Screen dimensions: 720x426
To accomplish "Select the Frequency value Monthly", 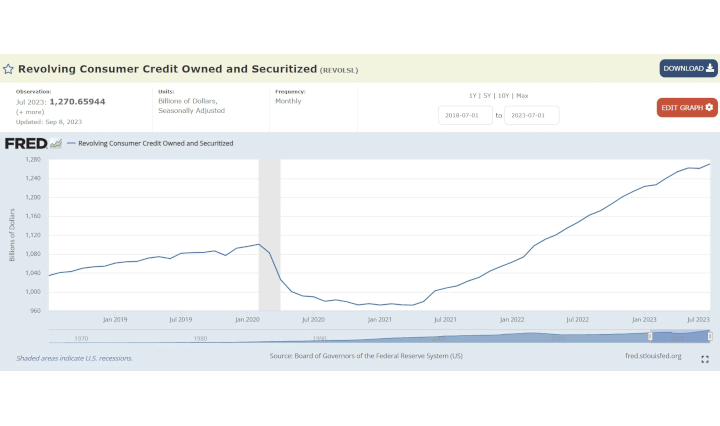I will (x=288, y=101).
